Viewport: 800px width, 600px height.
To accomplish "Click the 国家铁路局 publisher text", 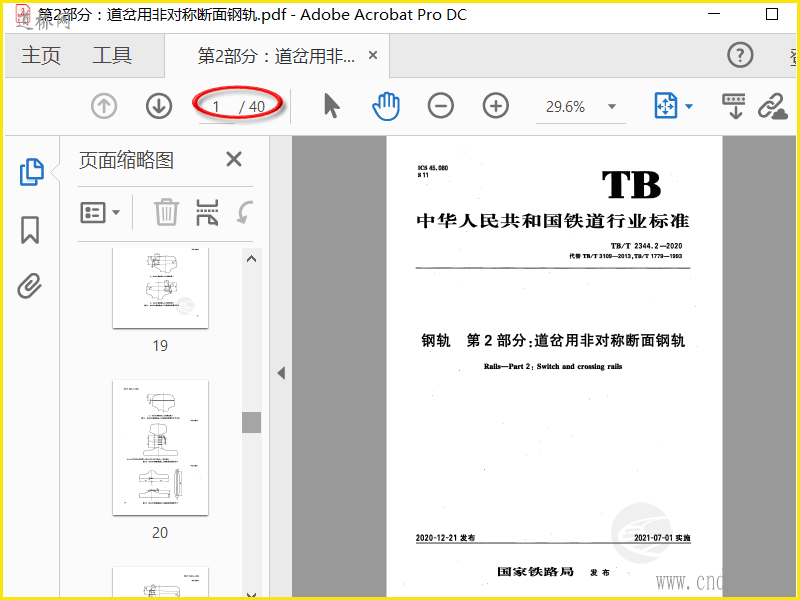I will (536, 571).
